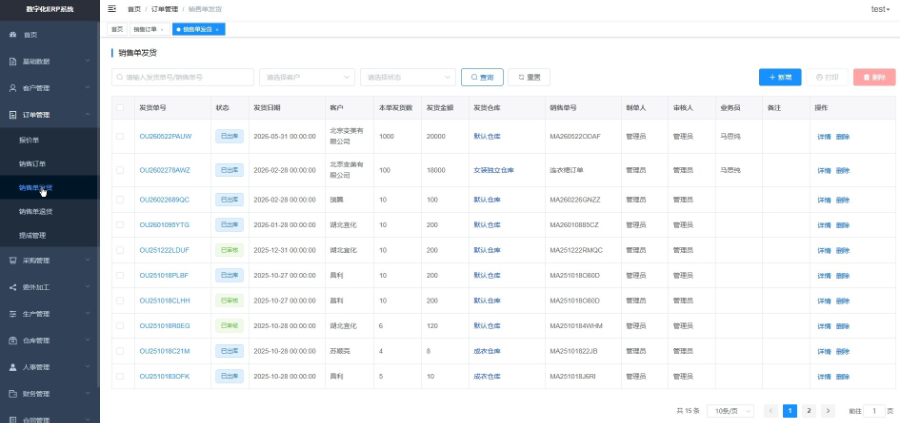
Task: Click the 重置 reset button
Action: click(x=529, y=77)
